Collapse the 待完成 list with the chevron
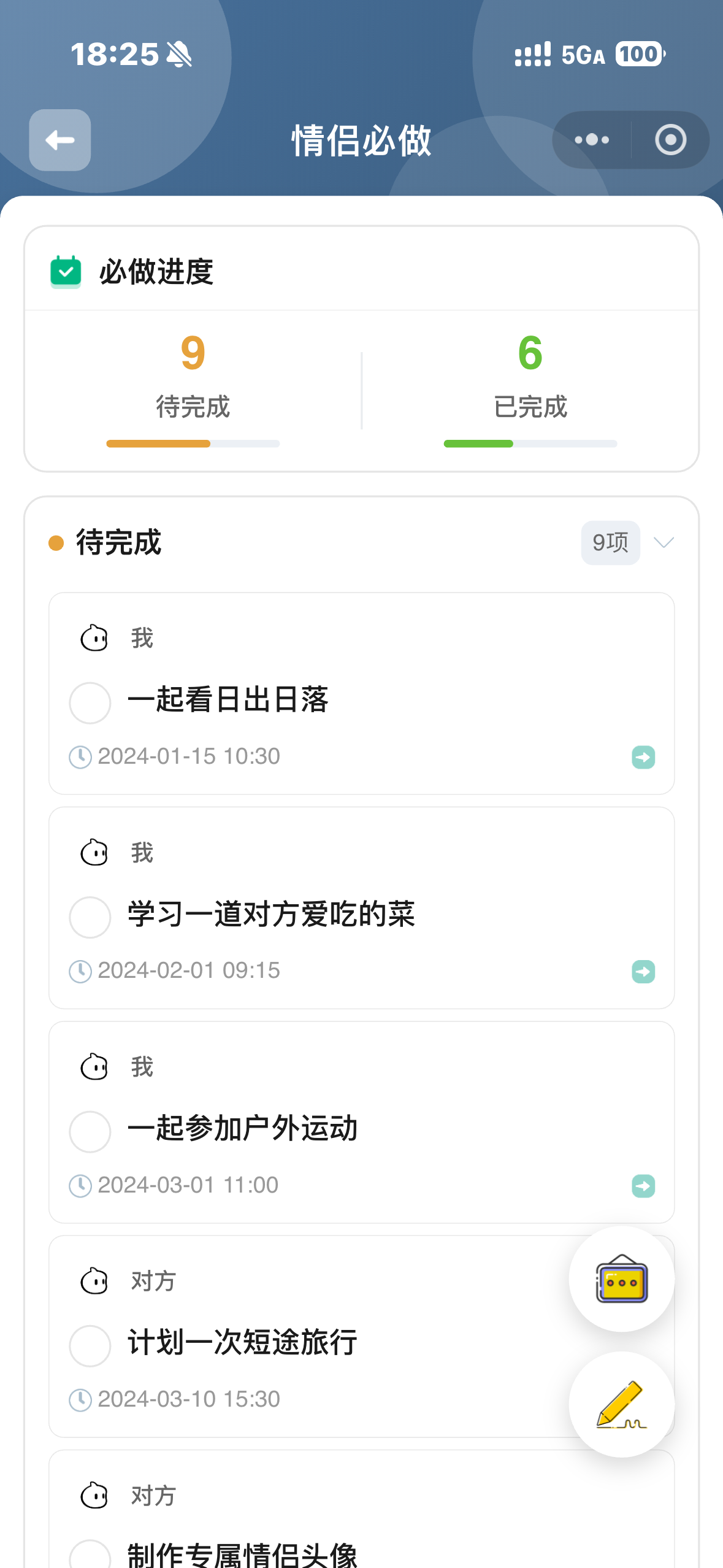Image resolution: width=723 pixels, height=1568 pixels. pos(664,542)
